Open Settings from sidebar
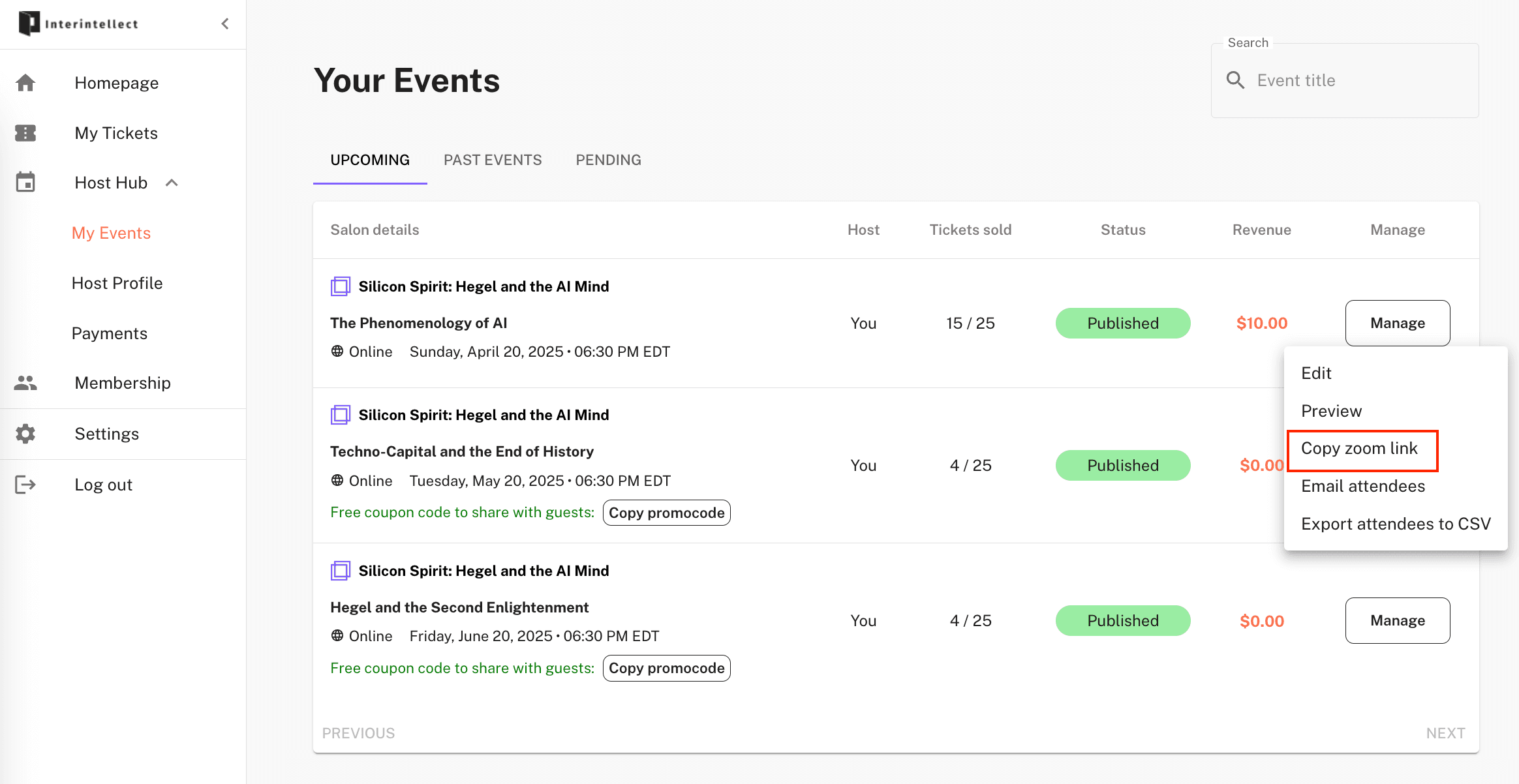1519x784 pixels. click(x=107, y=434)
